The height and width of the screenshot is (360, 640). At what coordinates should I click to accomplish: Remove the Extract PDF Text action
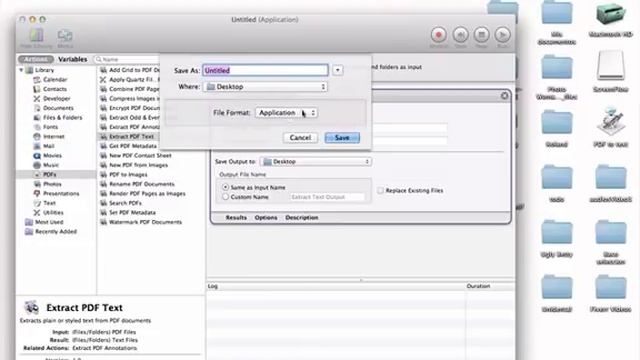pos(504,96)
